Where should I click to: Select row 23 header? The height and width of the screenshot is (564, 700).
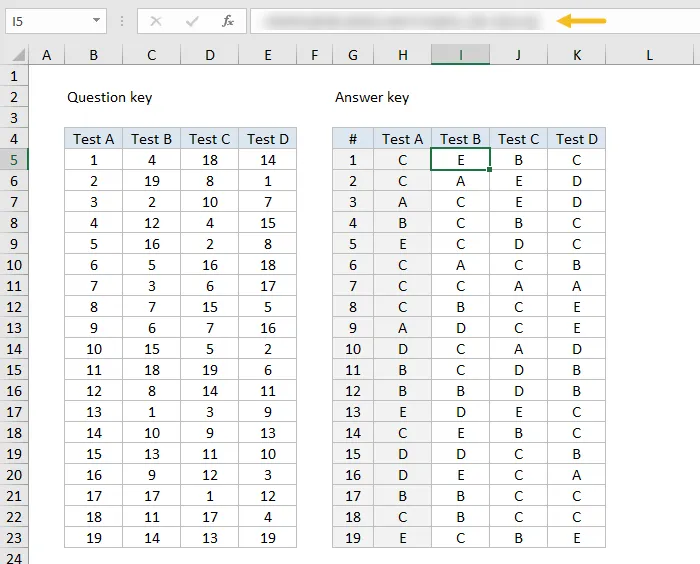[x=14, y=537]
